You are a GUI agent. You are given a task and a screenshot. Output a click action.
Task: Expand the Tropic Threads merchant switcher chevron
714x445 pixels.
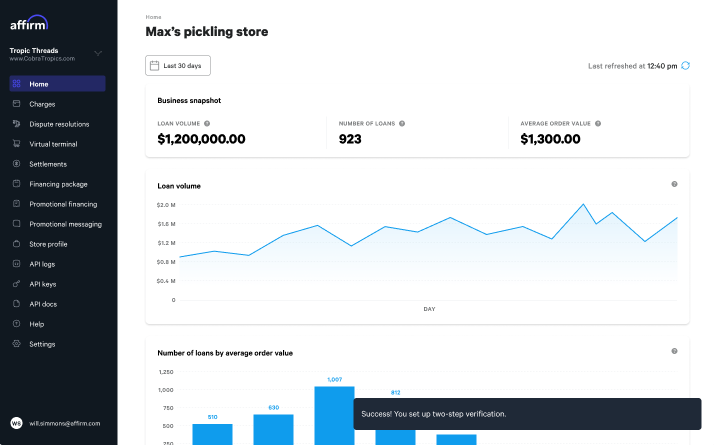click(x=98, y=53)
